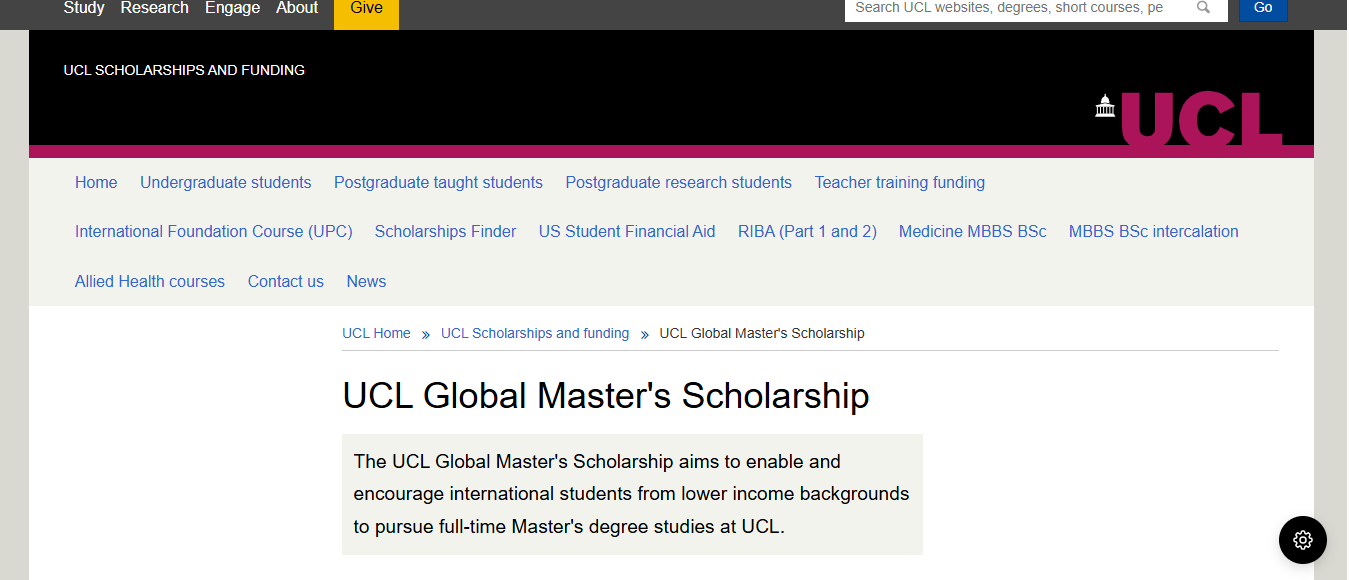Navigate to UCL Scholarships and Funding heading
Viewport: 1349px width, 580px height.
(184, 70)
